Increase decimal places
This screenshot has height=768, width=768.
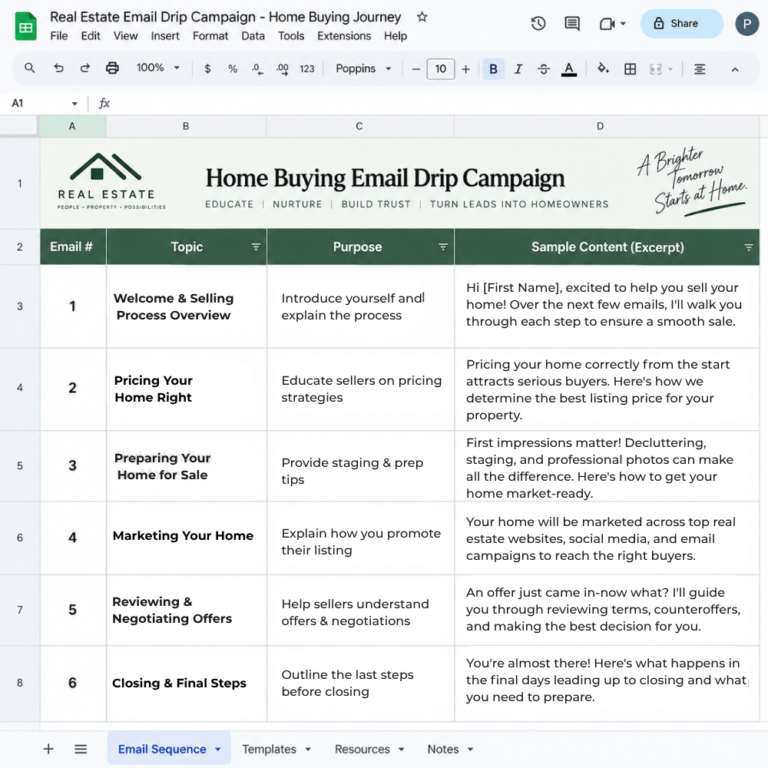click(x=282, y=69)
